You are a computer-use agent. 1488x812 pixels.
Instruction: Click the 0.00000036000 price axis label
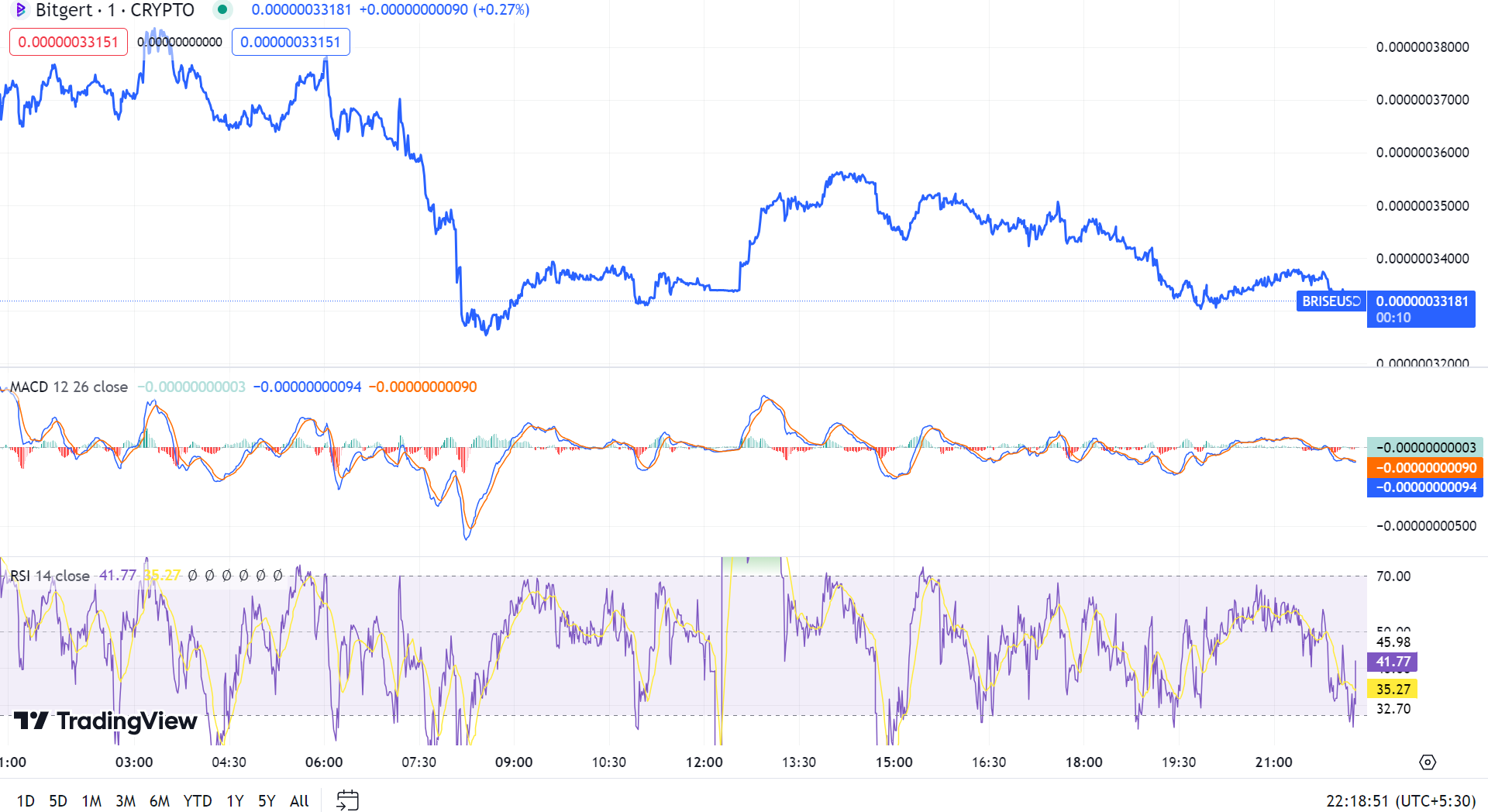1422,153
